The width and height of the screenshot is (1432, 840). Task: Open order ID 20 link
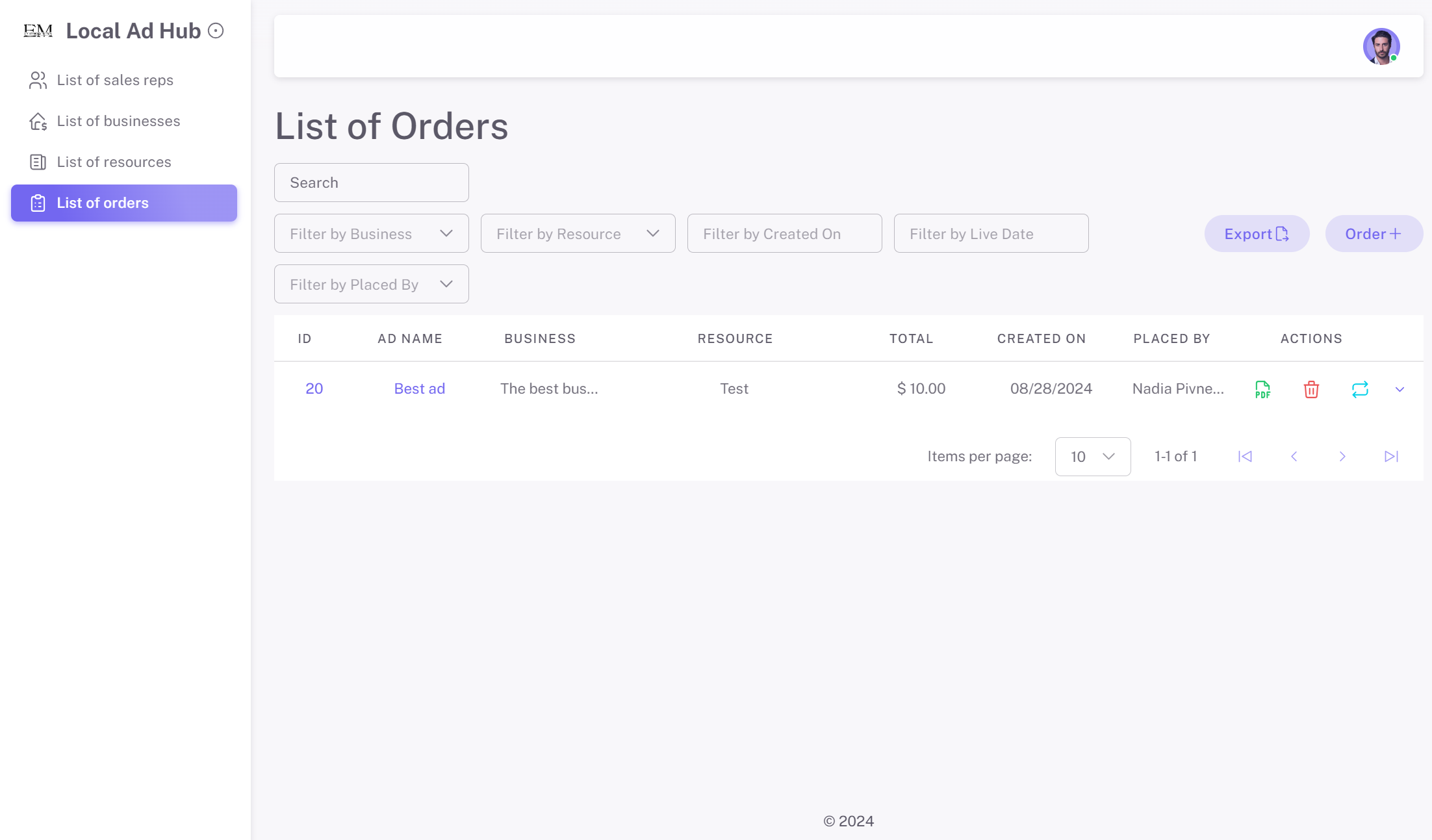click(314, 388)
